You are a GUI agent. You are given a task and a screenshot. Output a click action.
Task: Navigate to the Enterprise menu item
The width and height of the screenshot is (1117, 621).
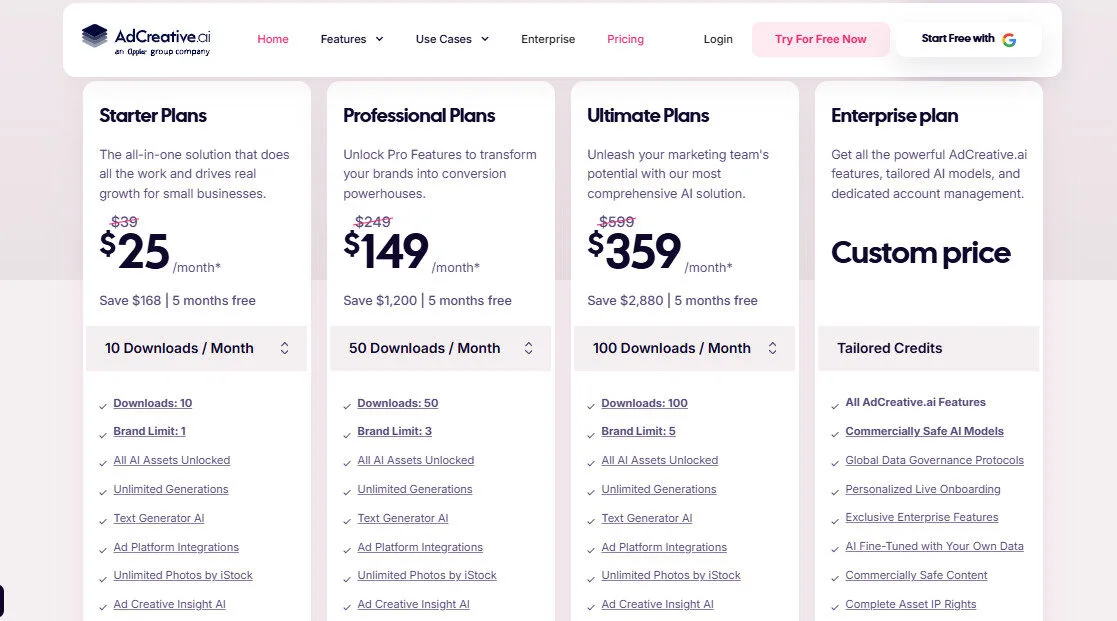click(x=548, y=39)
